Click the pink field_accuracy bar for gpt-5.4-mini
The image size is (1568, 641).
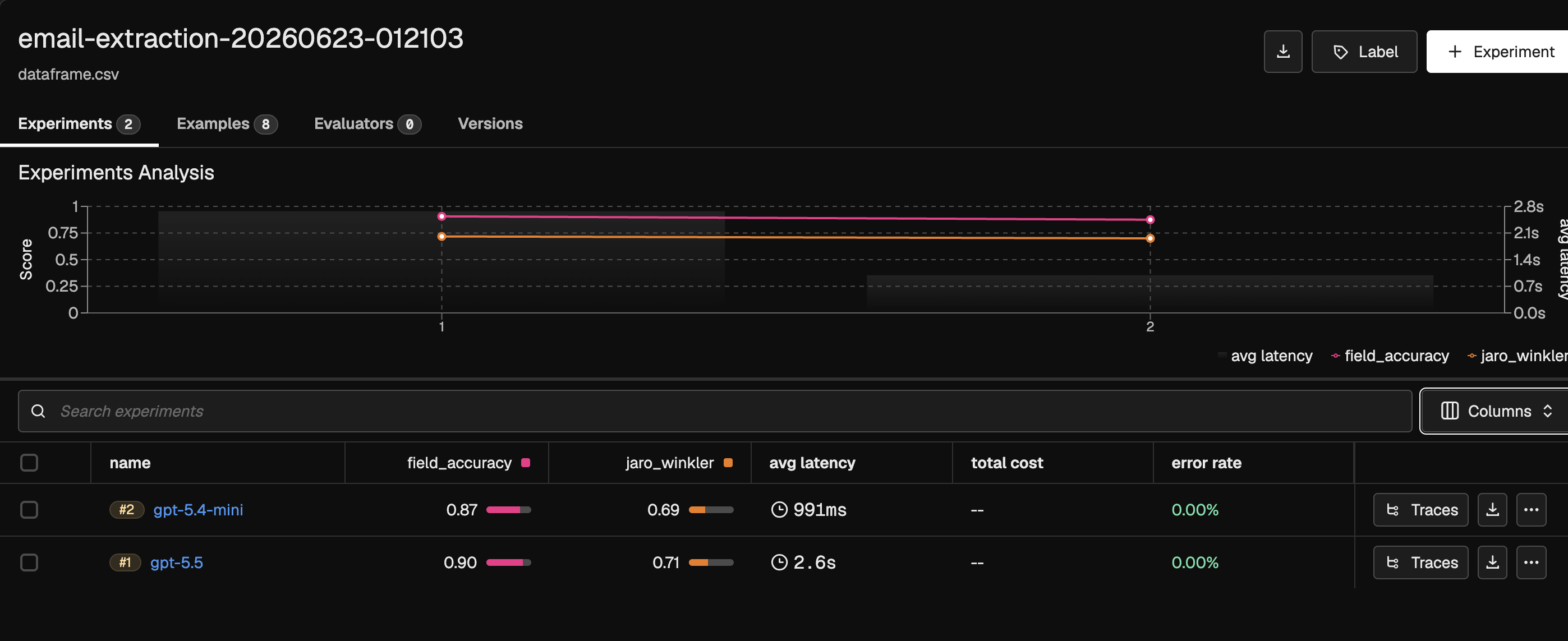tap(508, 510)
